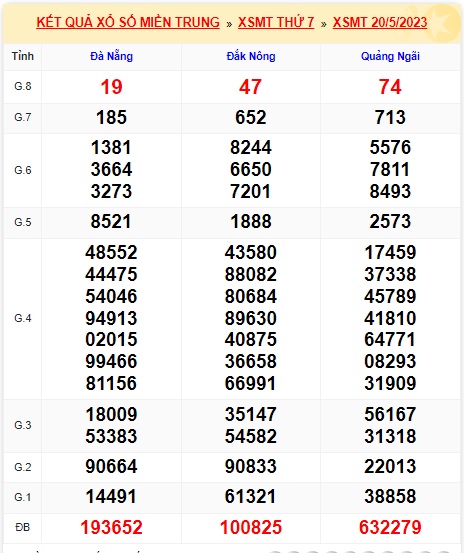Select Quảng Ngãi G.2 number 22013
The image size is (464, 553).
tap(390, 467)
